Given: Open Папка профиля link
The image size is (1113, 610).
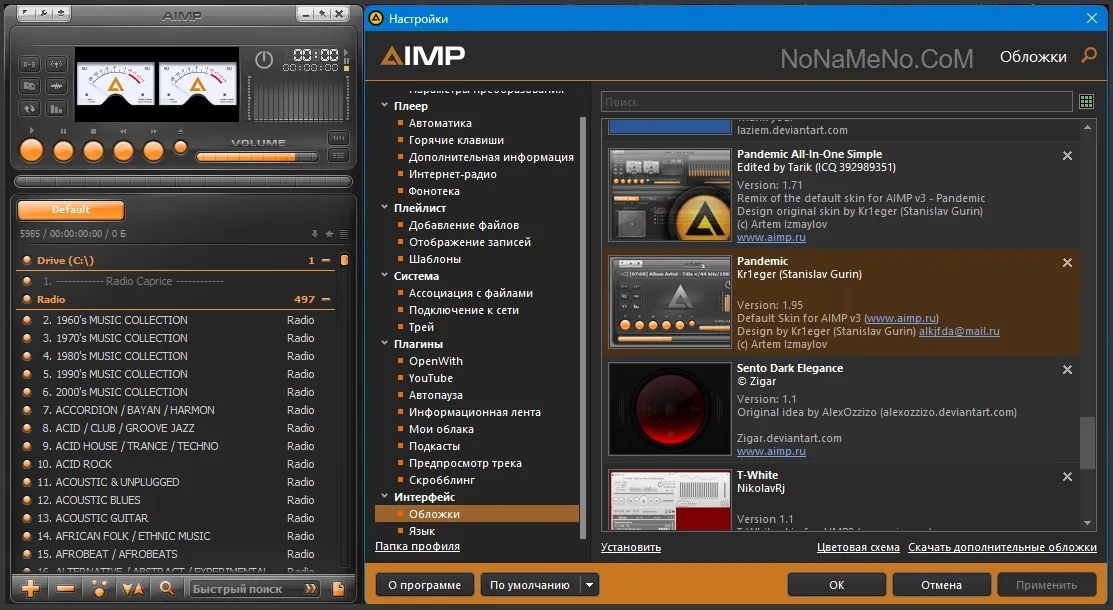Looking at the screenshot, I should 417,547.
